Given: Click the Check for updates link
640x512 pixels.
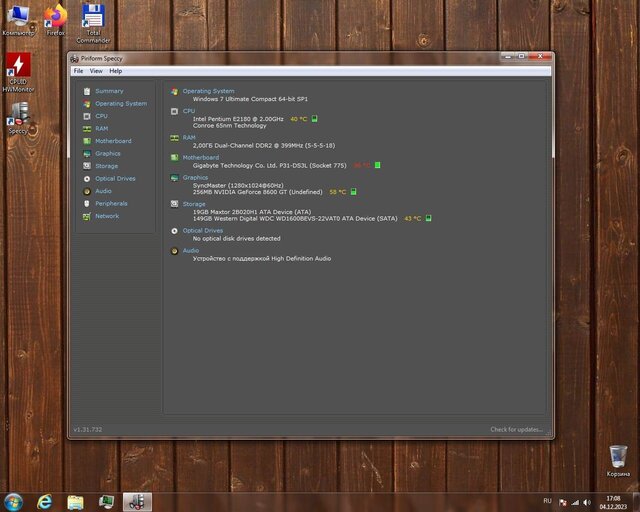Looking at the screenshot, I should tap(516, 429).
